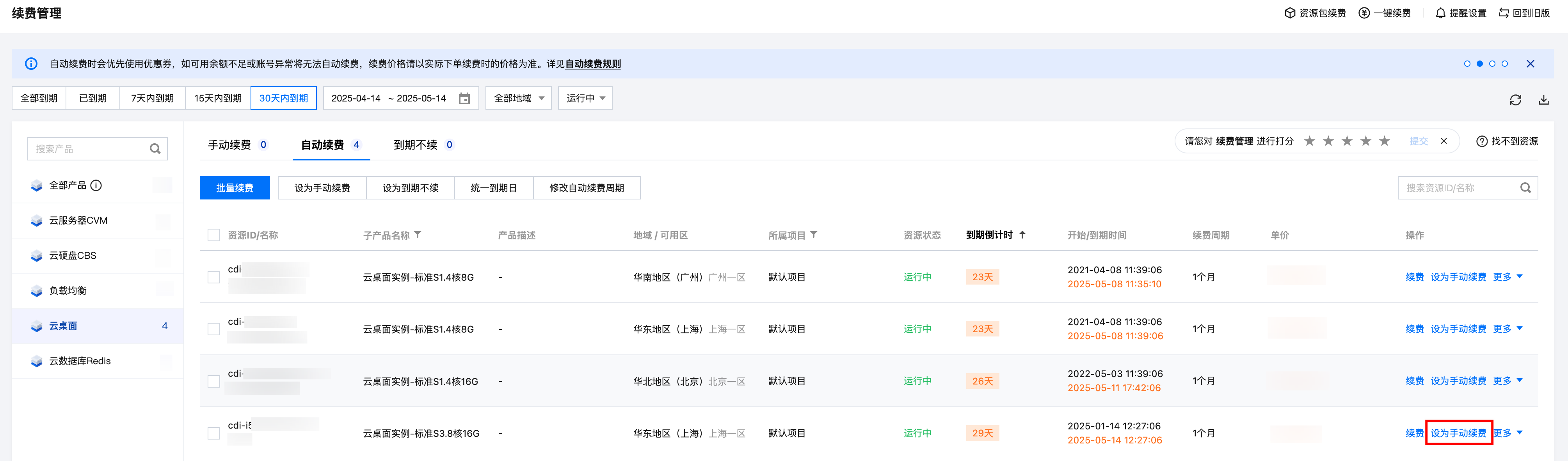Open the 找不到资源 help link

1507,141
